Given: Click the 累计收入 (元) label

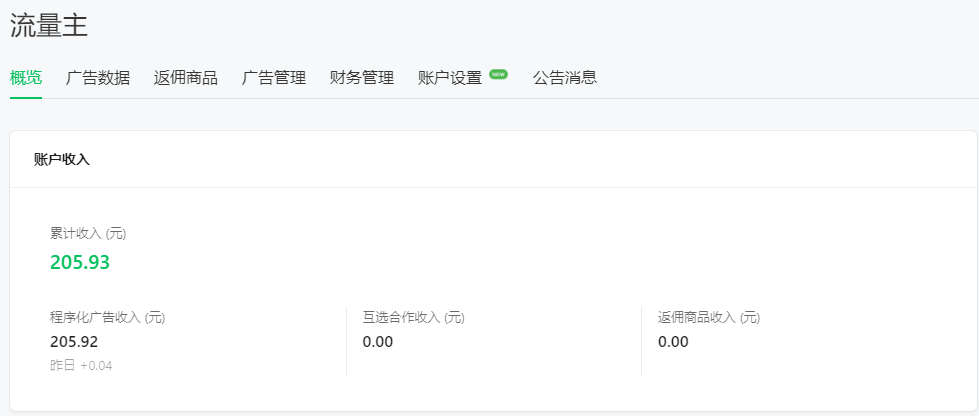Looking at the screenshot, I should point(88,234).
